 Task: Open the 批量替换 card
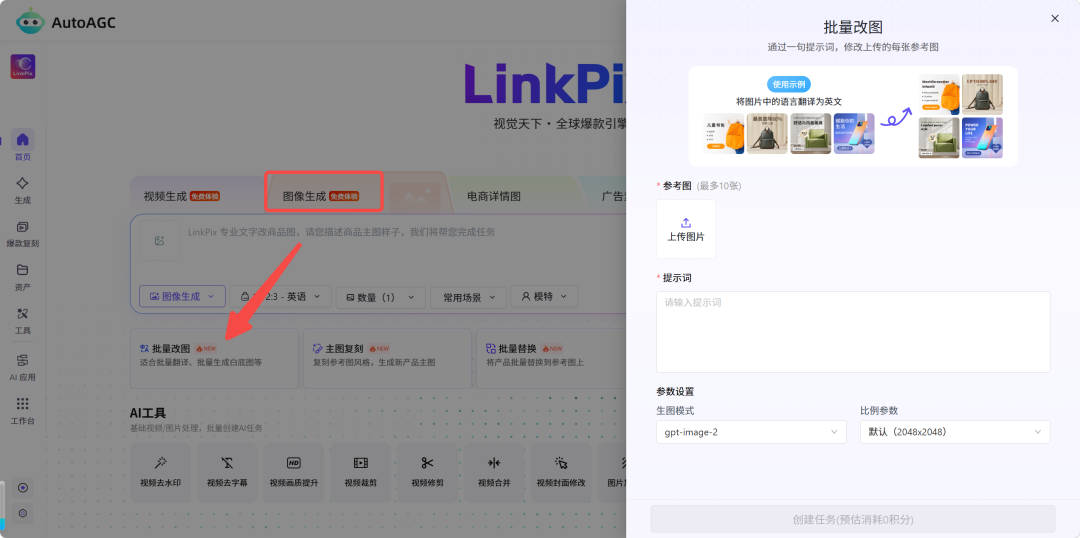tap(551, 358)
